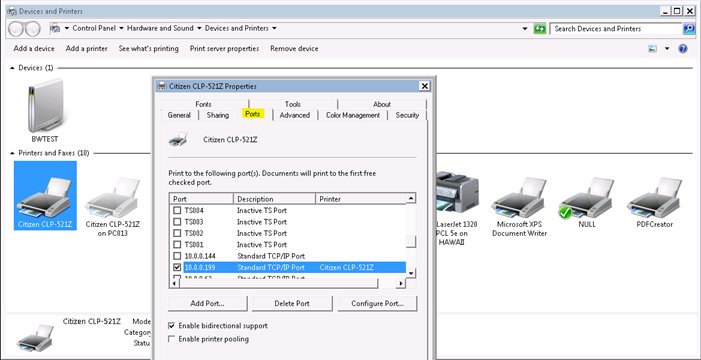Viewport: 701px width, 360px height.
Task: Click the port list scroll up arrow
Action: pyautogui.click(x=411, y=198)
